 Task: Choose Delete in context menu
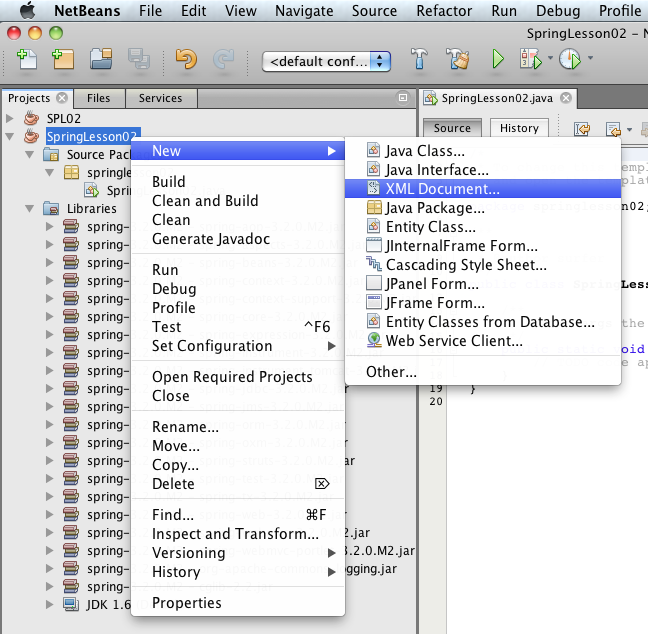238,484
